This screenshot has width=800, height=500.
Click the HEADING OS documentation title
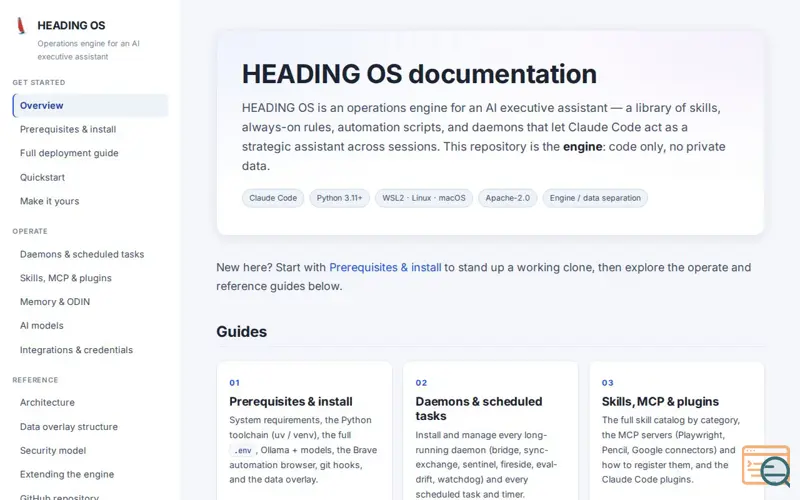[419, 74]
